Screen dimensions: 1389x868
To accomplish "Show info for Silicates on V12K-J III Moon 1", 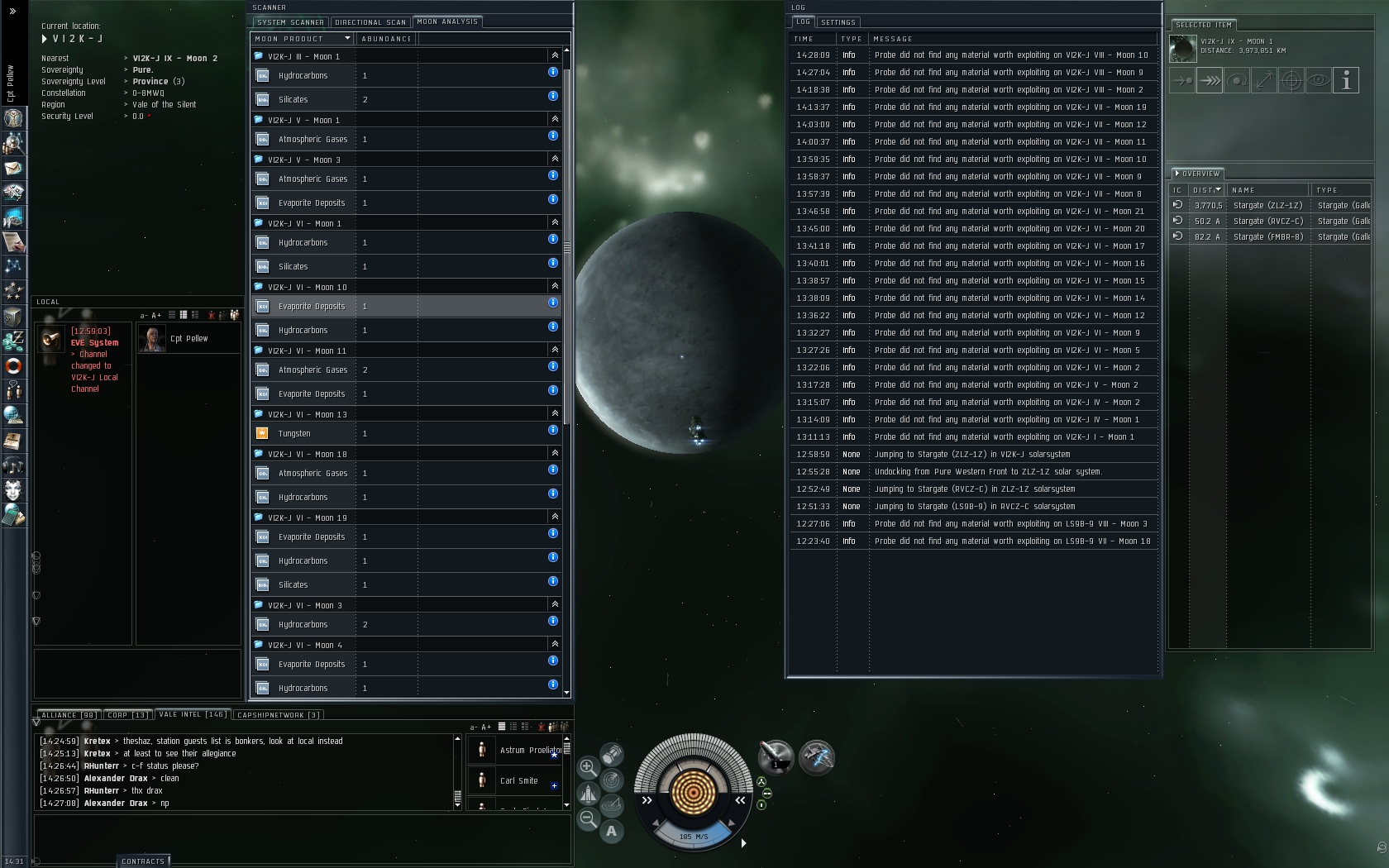I will click(x=553, y=96).
